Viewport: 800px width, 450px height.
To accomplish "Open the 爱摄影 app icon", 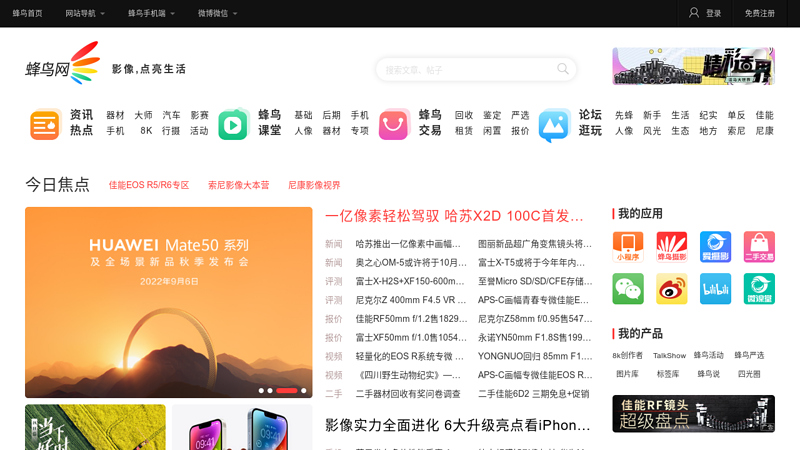I will (x=715, y=247).
